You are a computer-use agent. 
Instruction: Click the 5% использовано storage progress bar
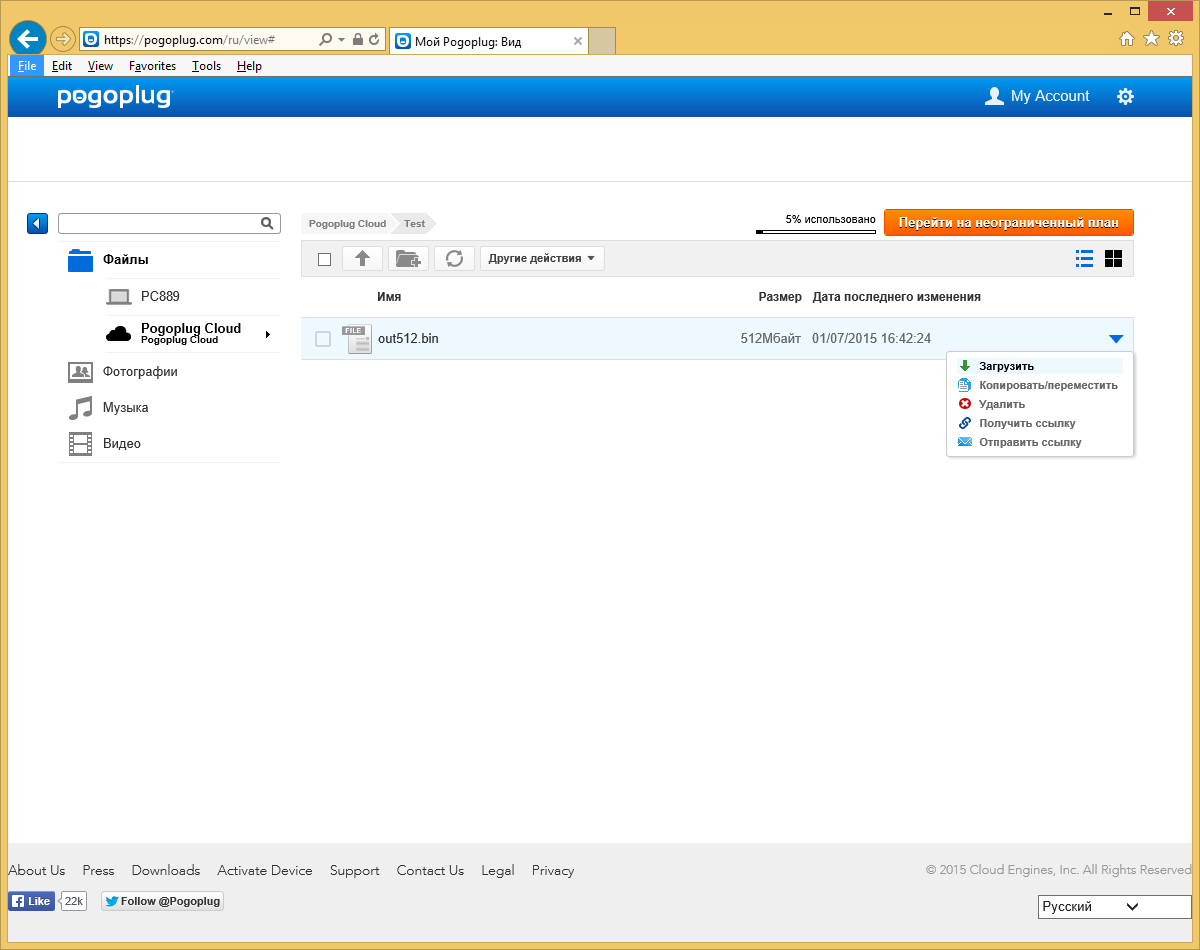click(x=816, y=231)
